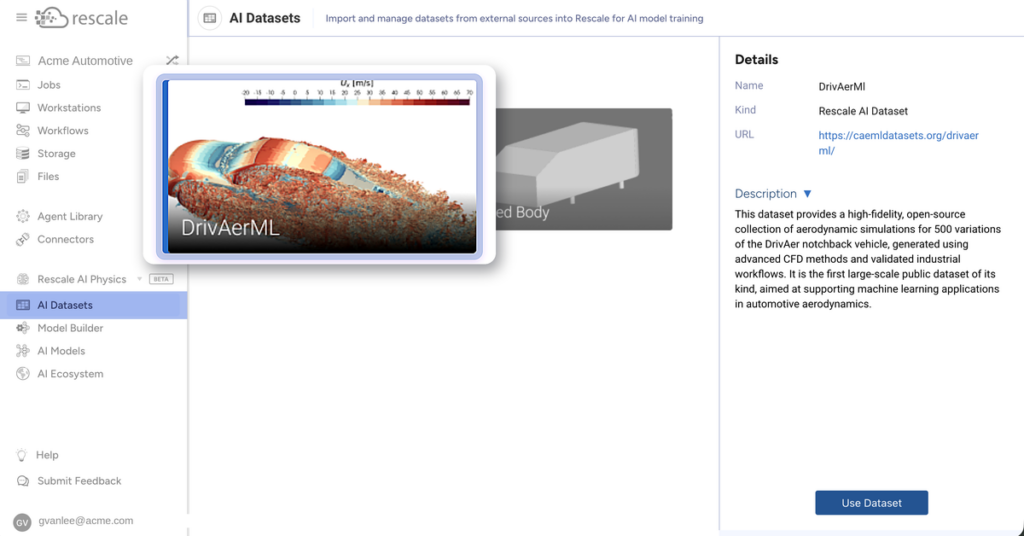1024x536 pixels.
Task: Select Model Builder in the sidebar
Action: tap(70, 328)
